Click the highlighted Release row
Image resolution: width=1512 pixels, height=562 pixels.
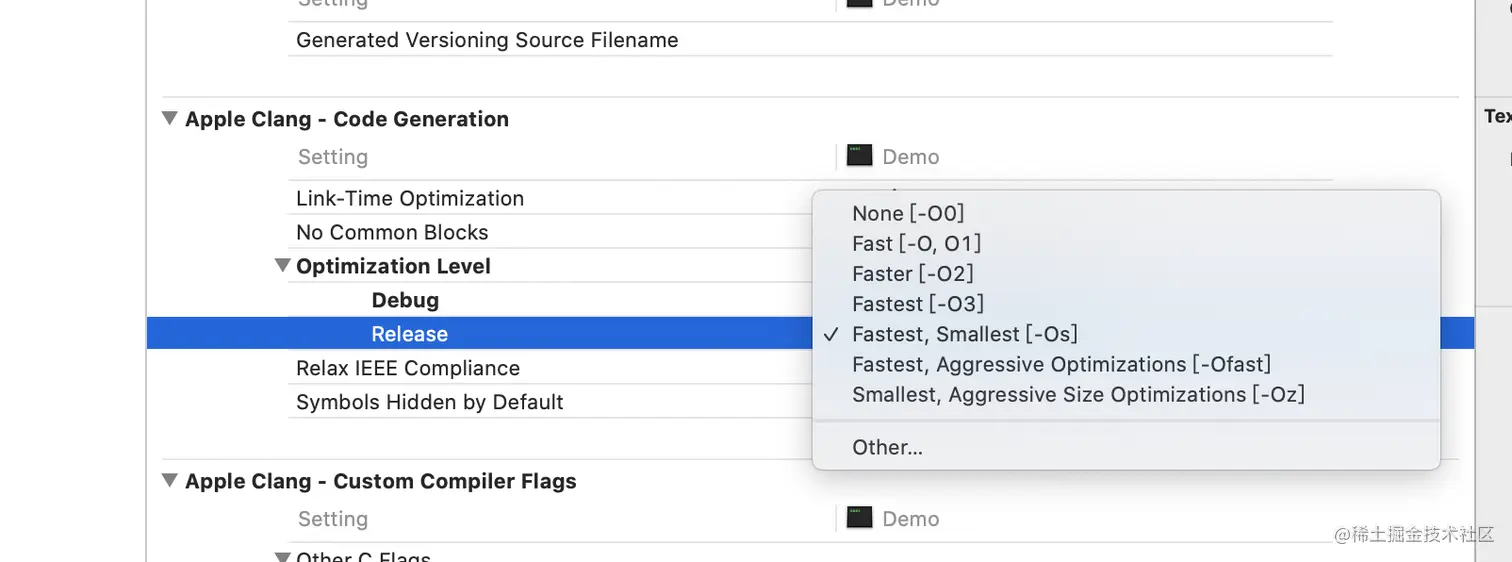pyautogui.click(x=410, y=334)
